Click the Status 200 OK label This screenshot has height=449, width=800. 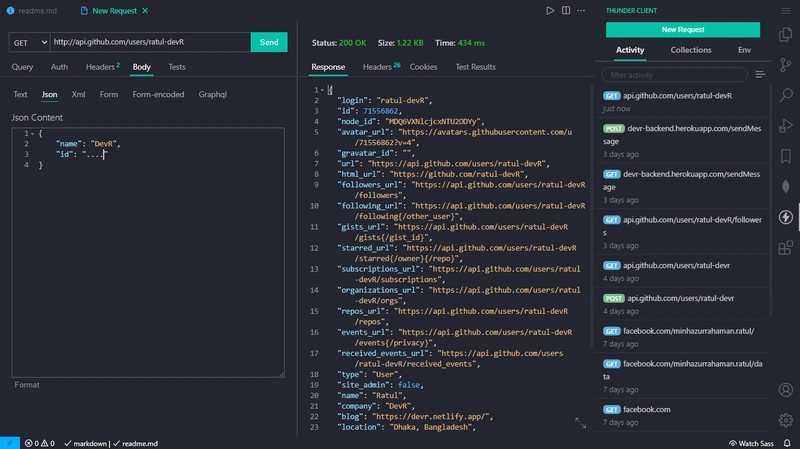click(x=339, y=43)
